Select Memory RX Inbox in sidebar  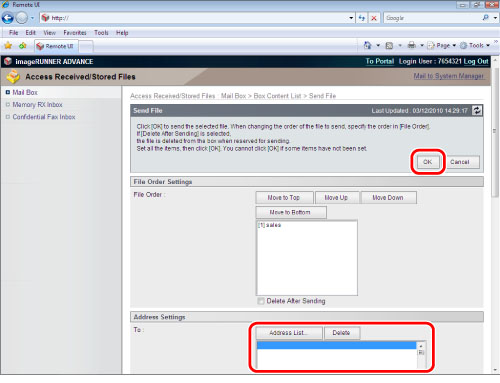tap(37, 105)
